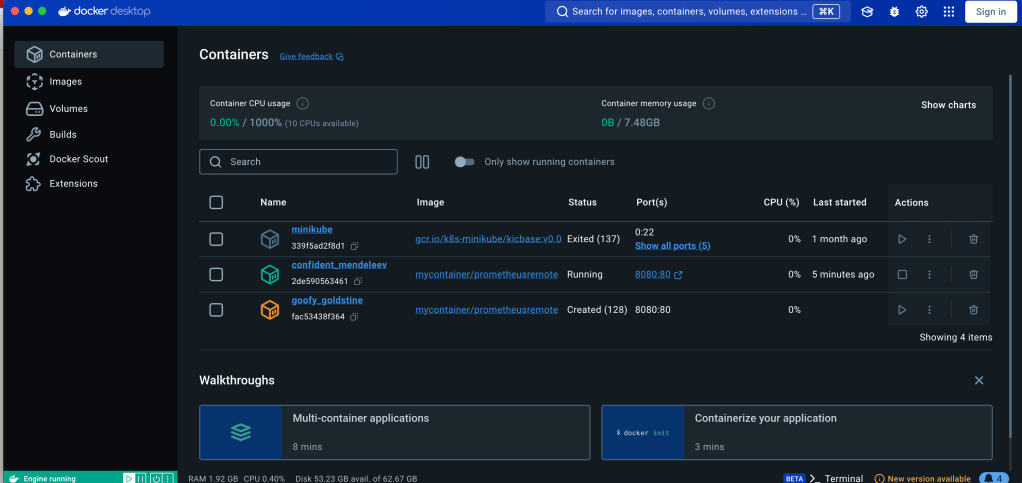Viewport: 1022px width, 483px height.
Task: Expand Show all ports (5) for minikube
Action: [673, 246]
